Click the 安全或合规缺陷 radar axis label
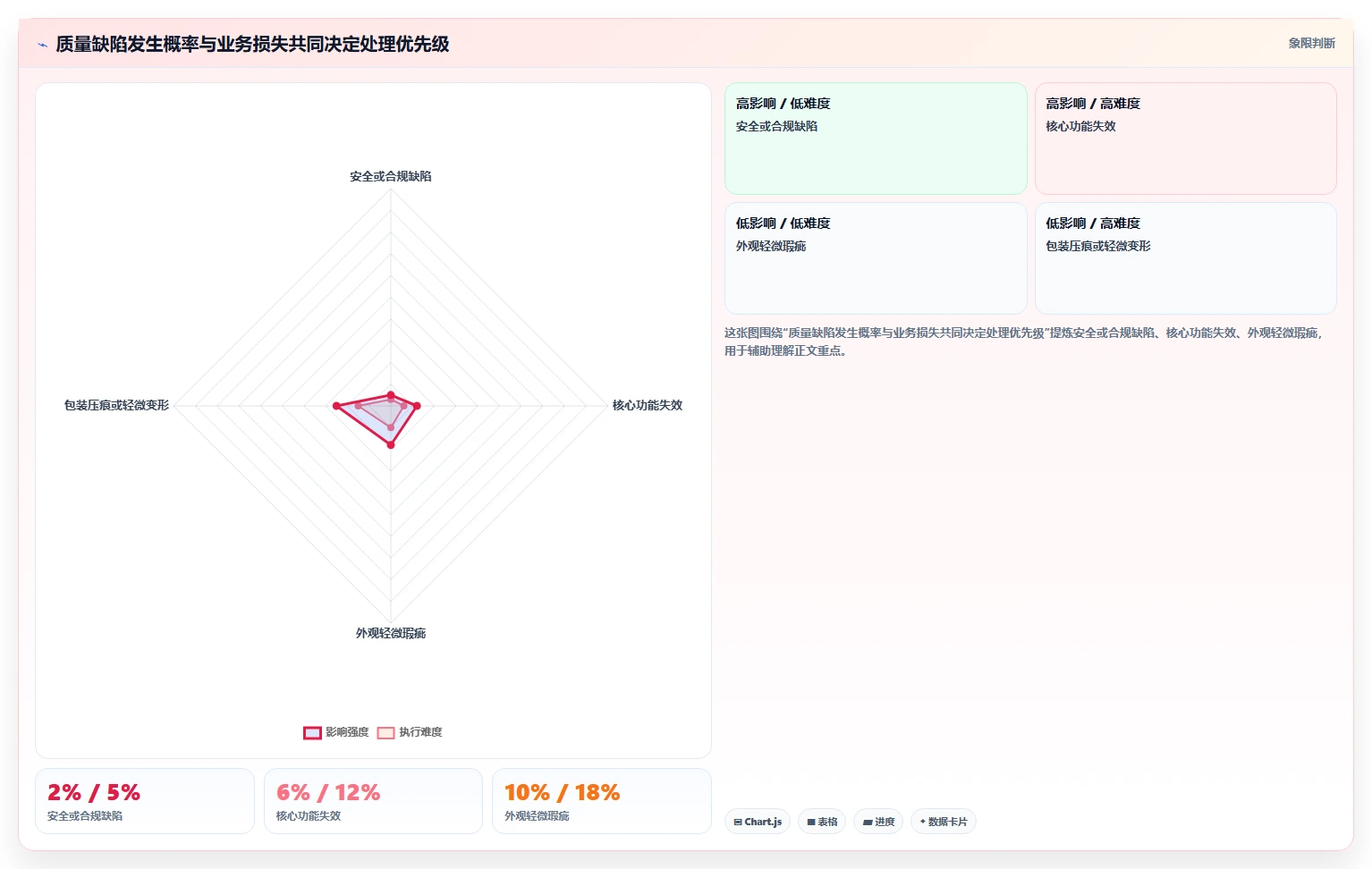This screenshot has width=1372, height=869. coord(391,176)
